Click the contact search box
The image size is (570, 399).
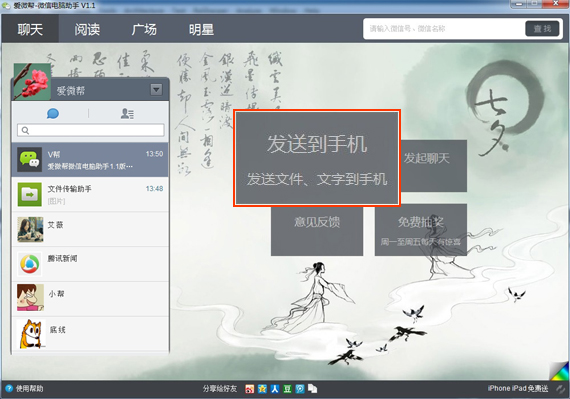tap(91, 130)
